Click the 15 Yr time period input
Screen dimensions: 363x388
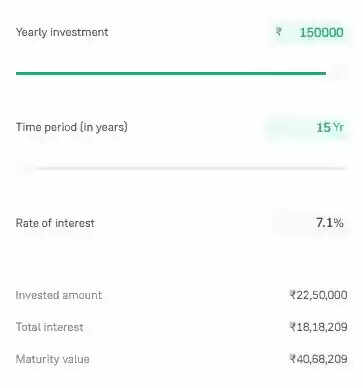pyautogui.click(x=307, y=127)
